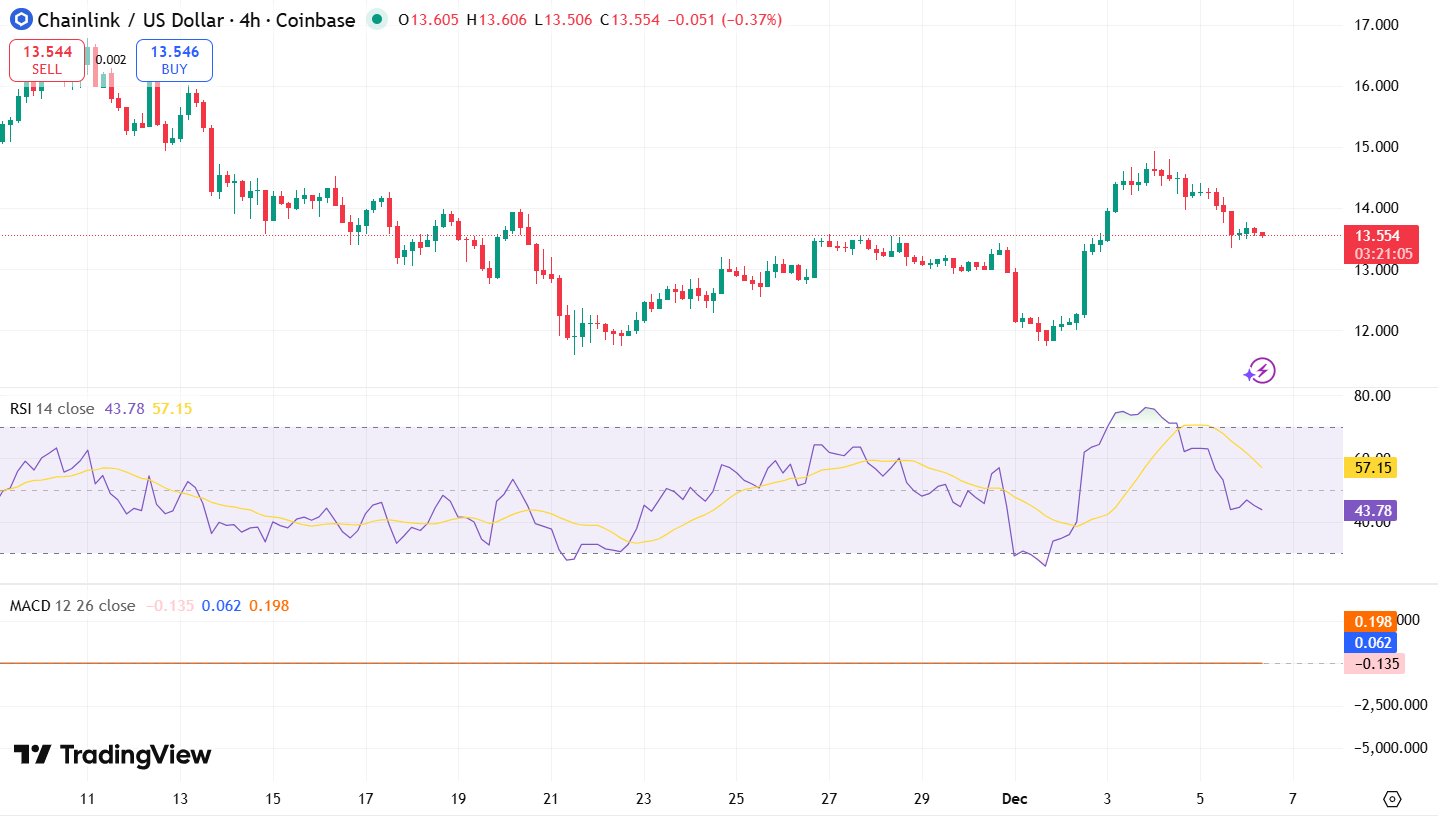The image size is (1438, 818).
Task: Click the red SELL button showing 13.544
Action: pyautogui.click(x=46, y=60)
